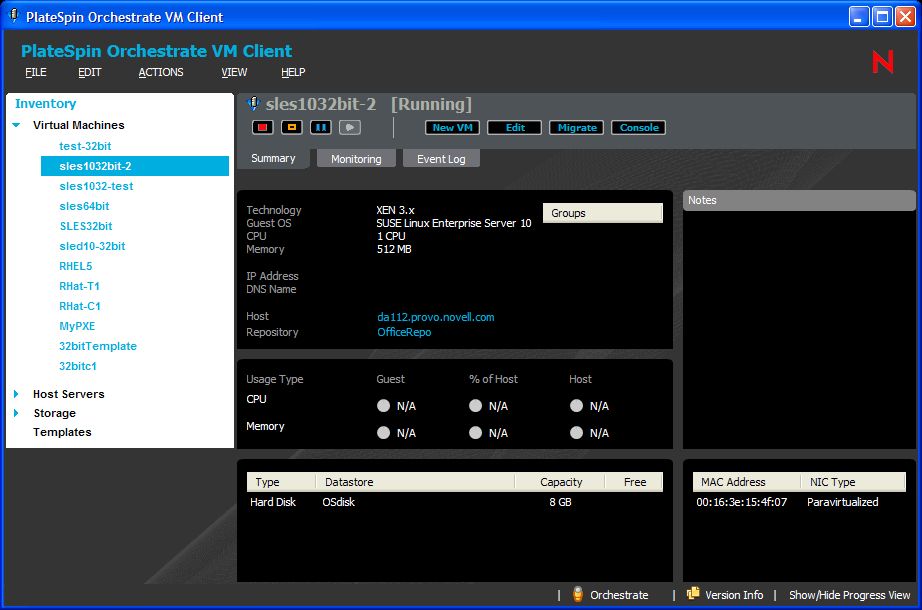The height and width of the screenshot is (610, 922).
Task: Click the OSdisk datastore cell
Action: pos(339,502)
